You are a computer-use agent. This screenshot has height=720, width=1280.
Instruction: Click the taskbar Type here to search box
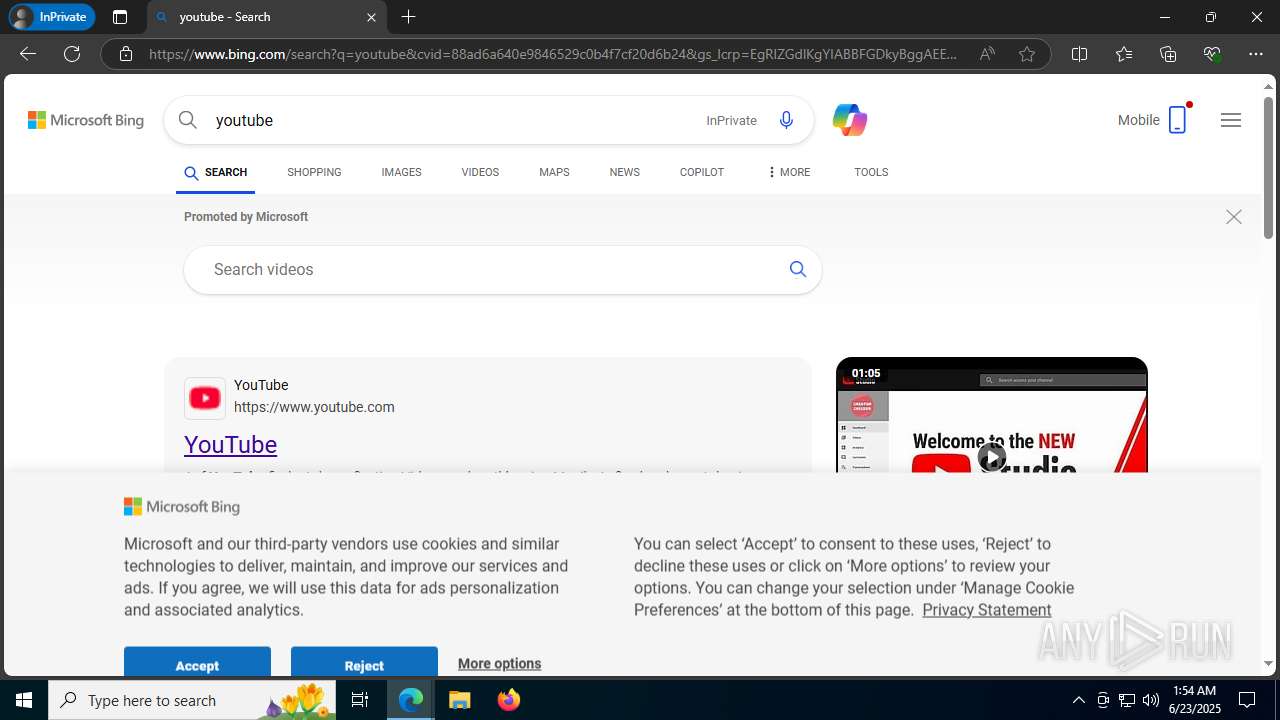click(x=190, y=700)
